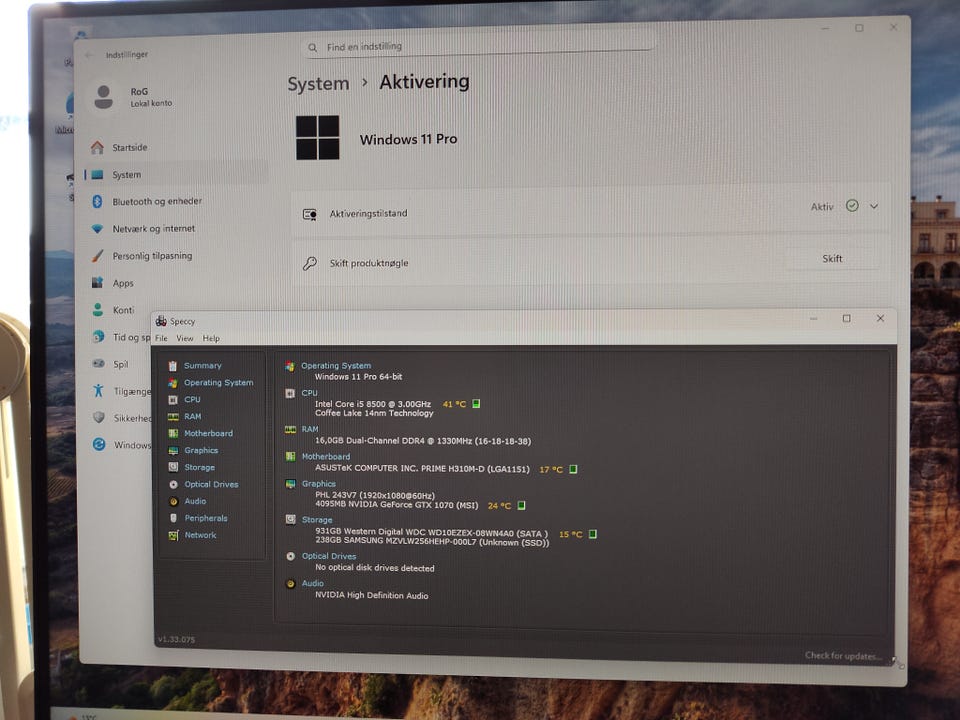Click the Bluetooth icon in Settings sidebar
Image resolution: width=960 pixels, height=720 pixels.
click(97, 201)
